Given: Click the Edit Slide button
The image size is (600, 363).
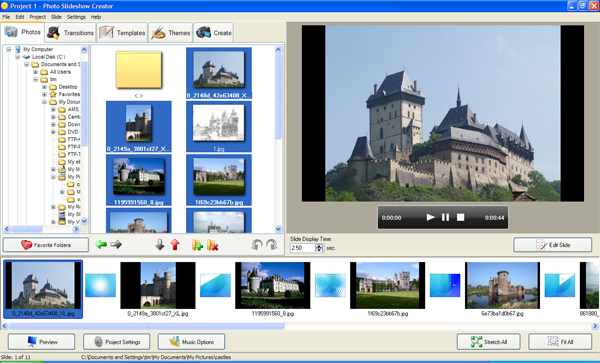Looking at the screenshot, I should 553,245.
